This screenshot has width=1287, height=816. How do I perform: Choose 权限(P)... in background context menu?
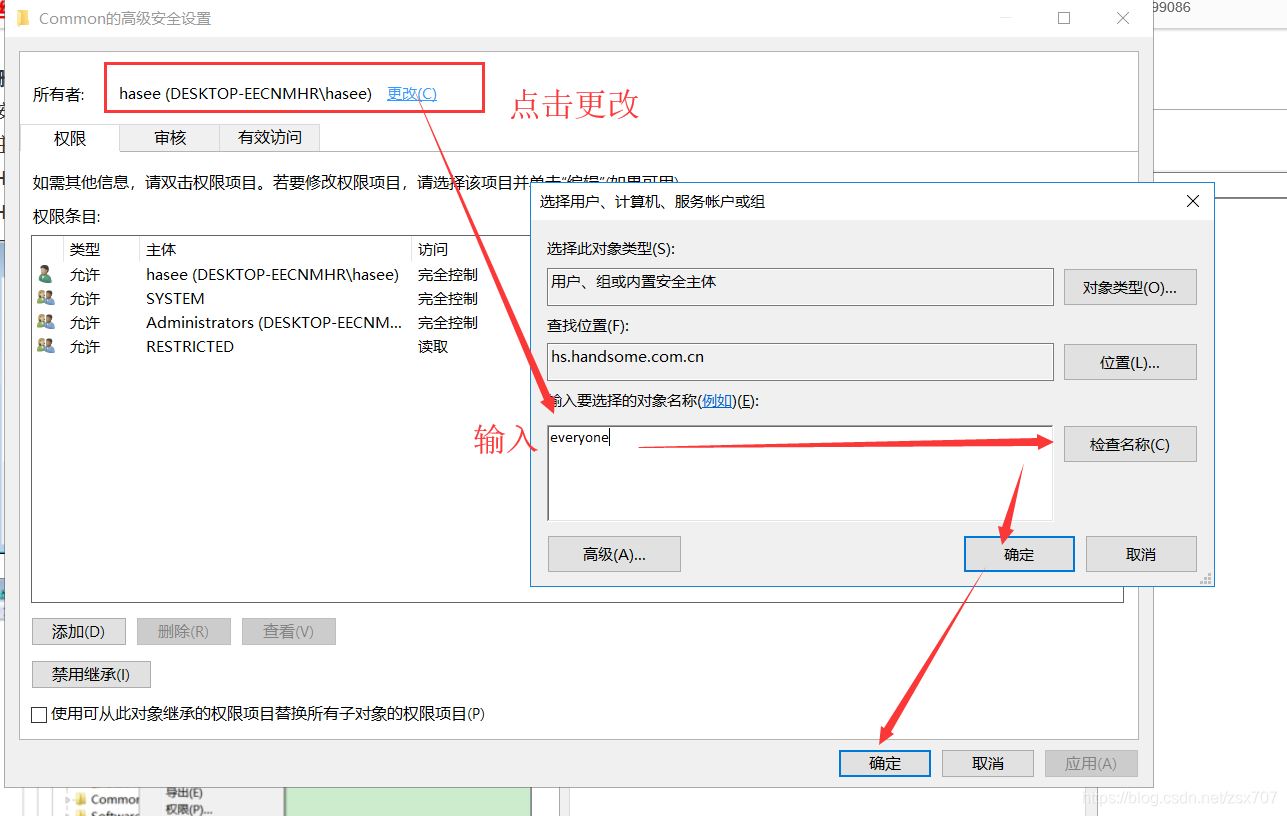189,809
